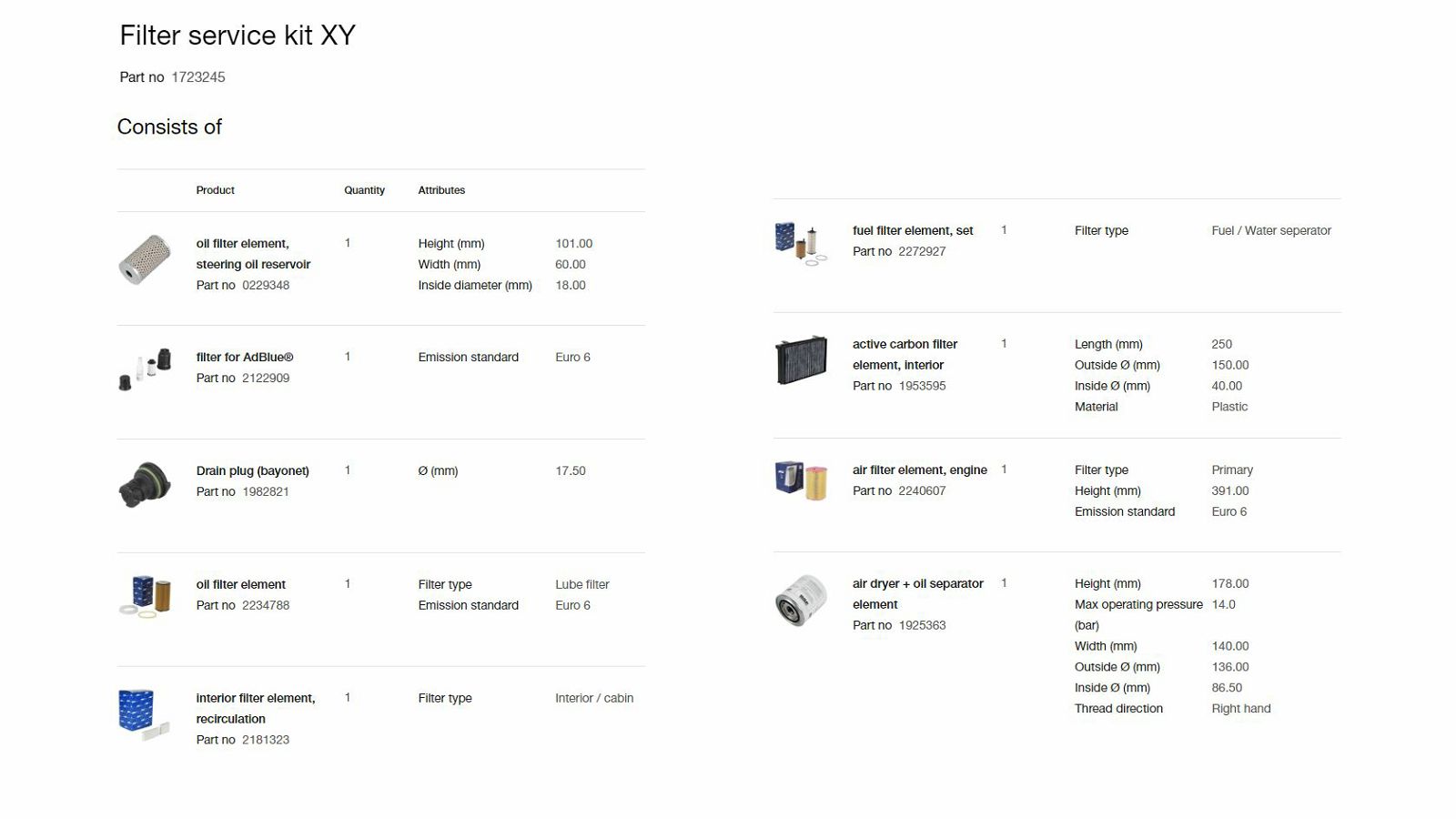Click the Quantity column header
This screenshot has width=1456, height=819.
coord(365,190)
